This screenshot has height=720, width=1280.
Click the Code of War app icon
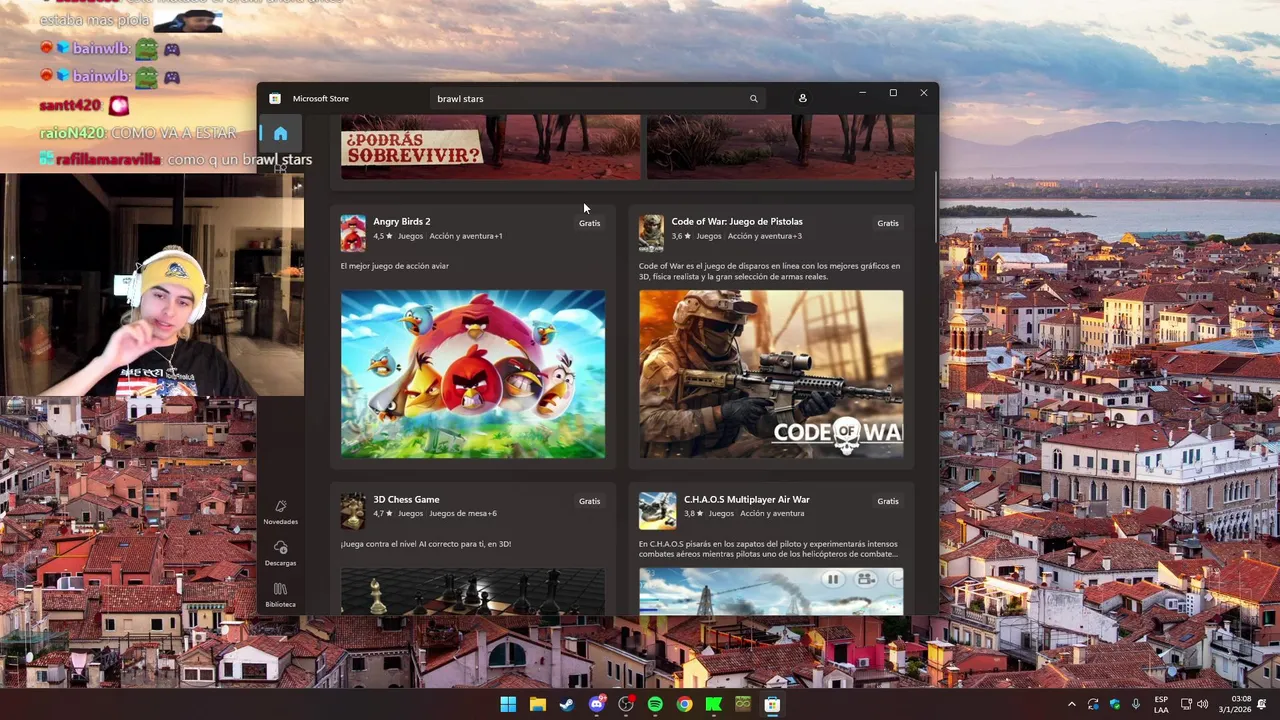[x=651, y=233]
